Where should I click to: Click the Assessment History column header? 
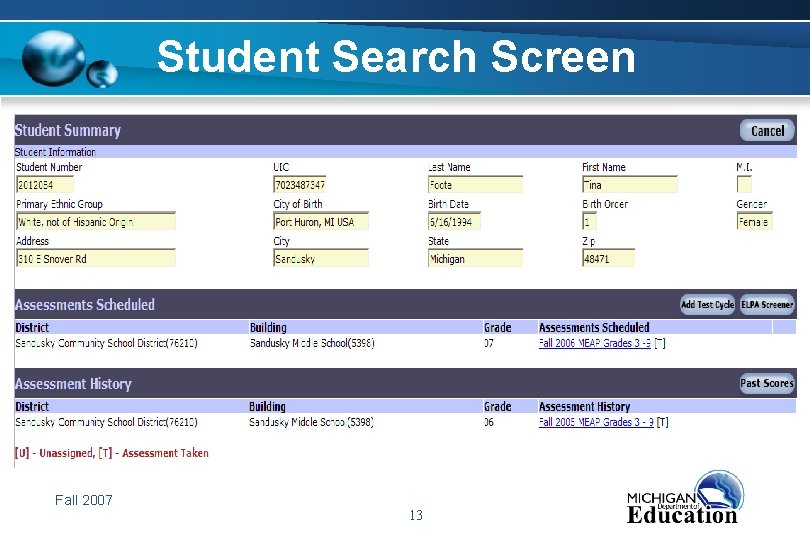point(584,407)
